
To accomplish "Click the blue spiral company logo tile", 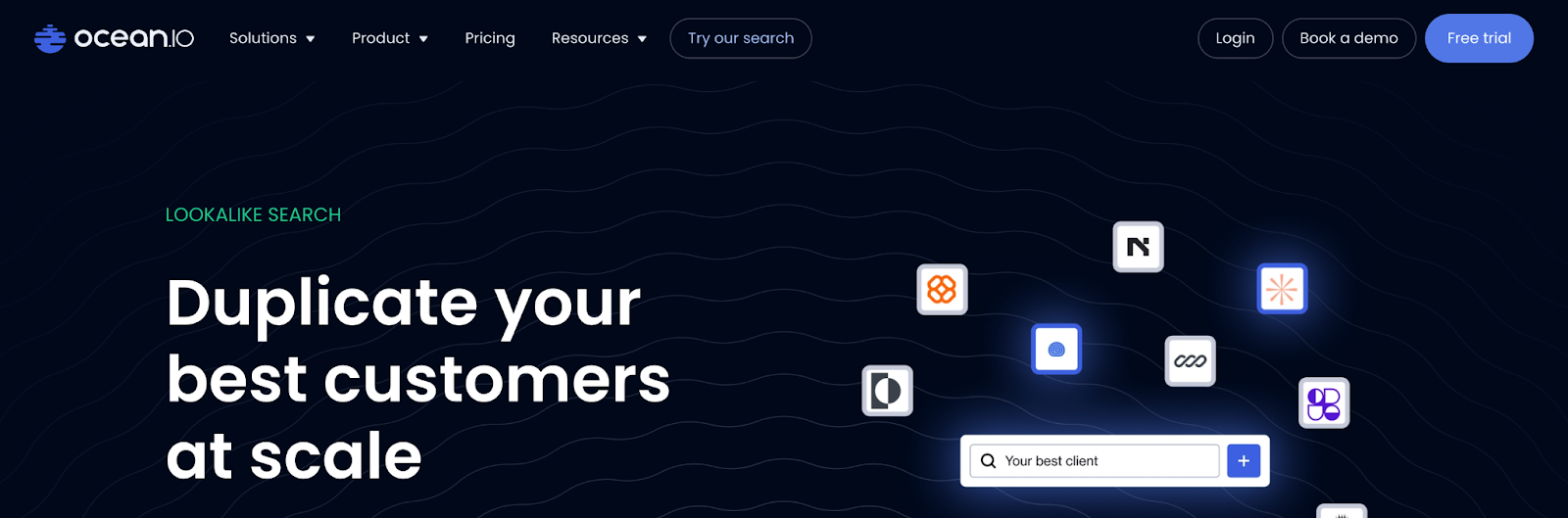I will coord(1056,350).
